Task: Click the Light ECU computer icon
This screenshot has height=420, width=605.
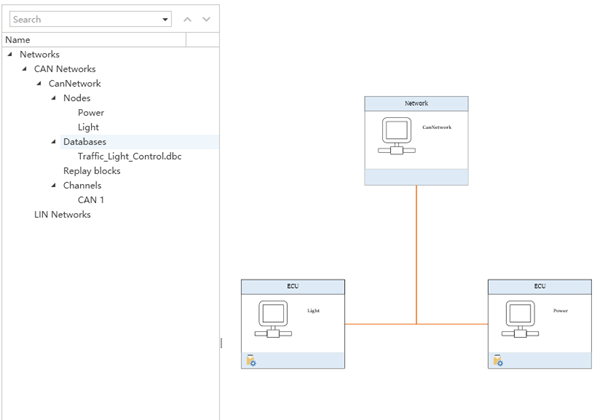Action: pos(273,320)
